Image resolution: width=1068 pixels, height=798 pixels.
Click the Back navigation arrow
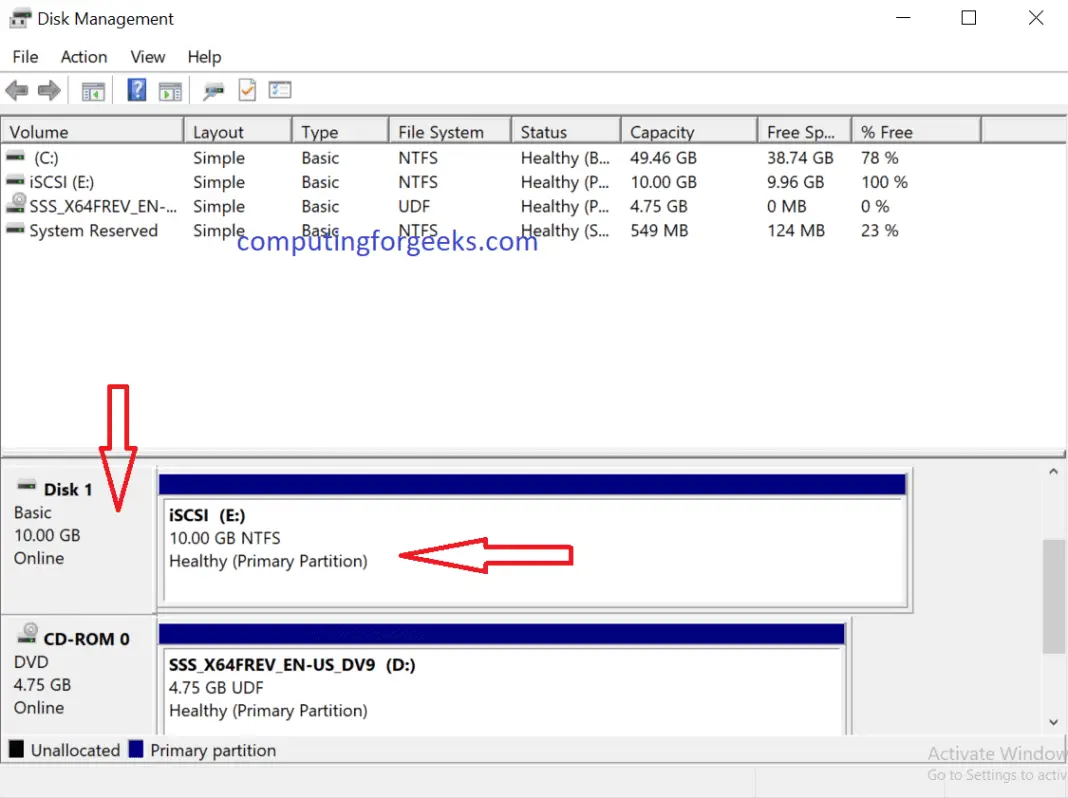point(16,90)
